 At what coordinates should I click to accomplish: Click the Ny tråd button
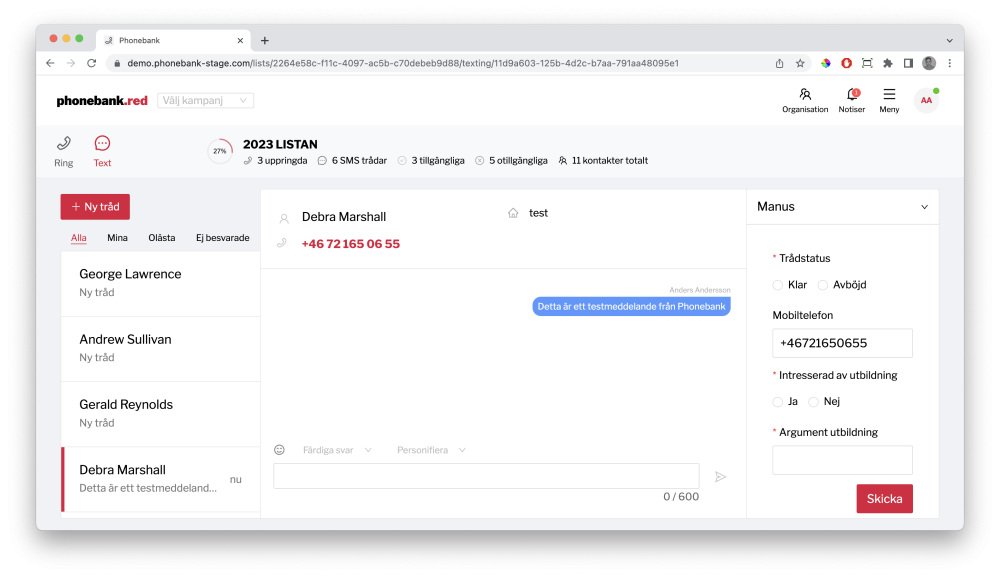click(x=95, y=207)
